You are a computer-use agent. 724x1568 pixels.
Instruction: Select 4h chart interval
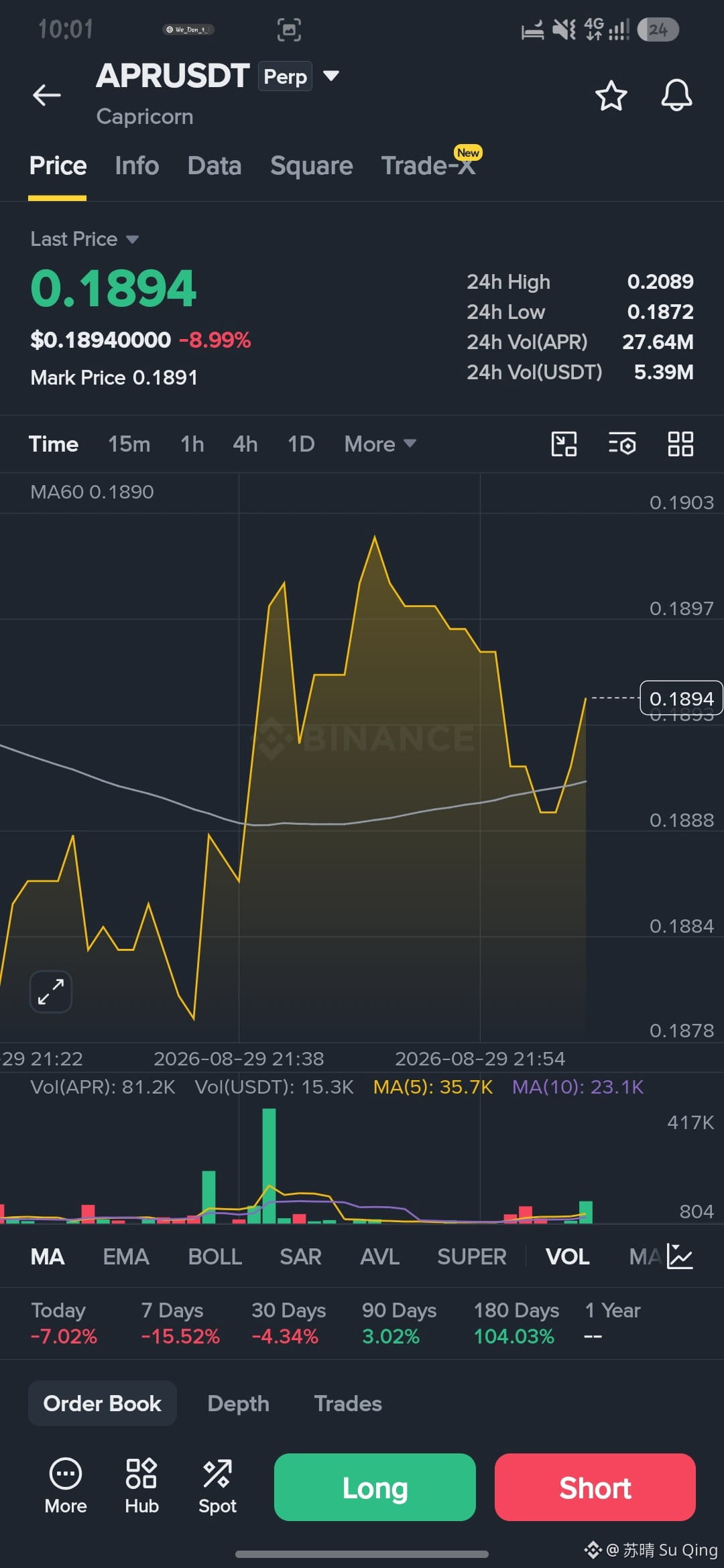coord(245,444)
